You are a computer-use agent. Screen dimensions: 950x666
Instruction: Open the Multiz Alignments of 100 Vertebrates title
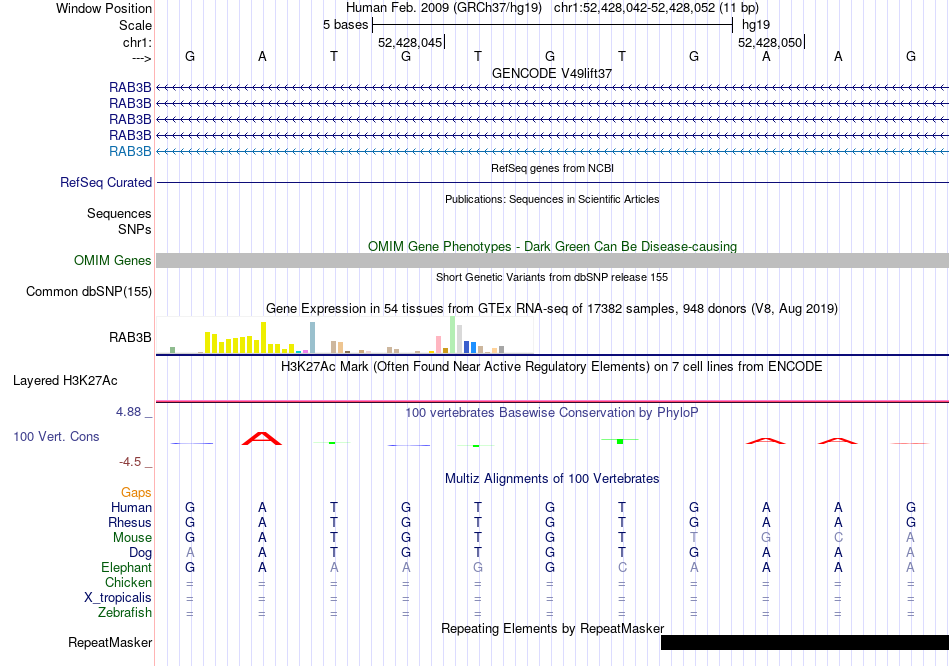coord(552,479)
